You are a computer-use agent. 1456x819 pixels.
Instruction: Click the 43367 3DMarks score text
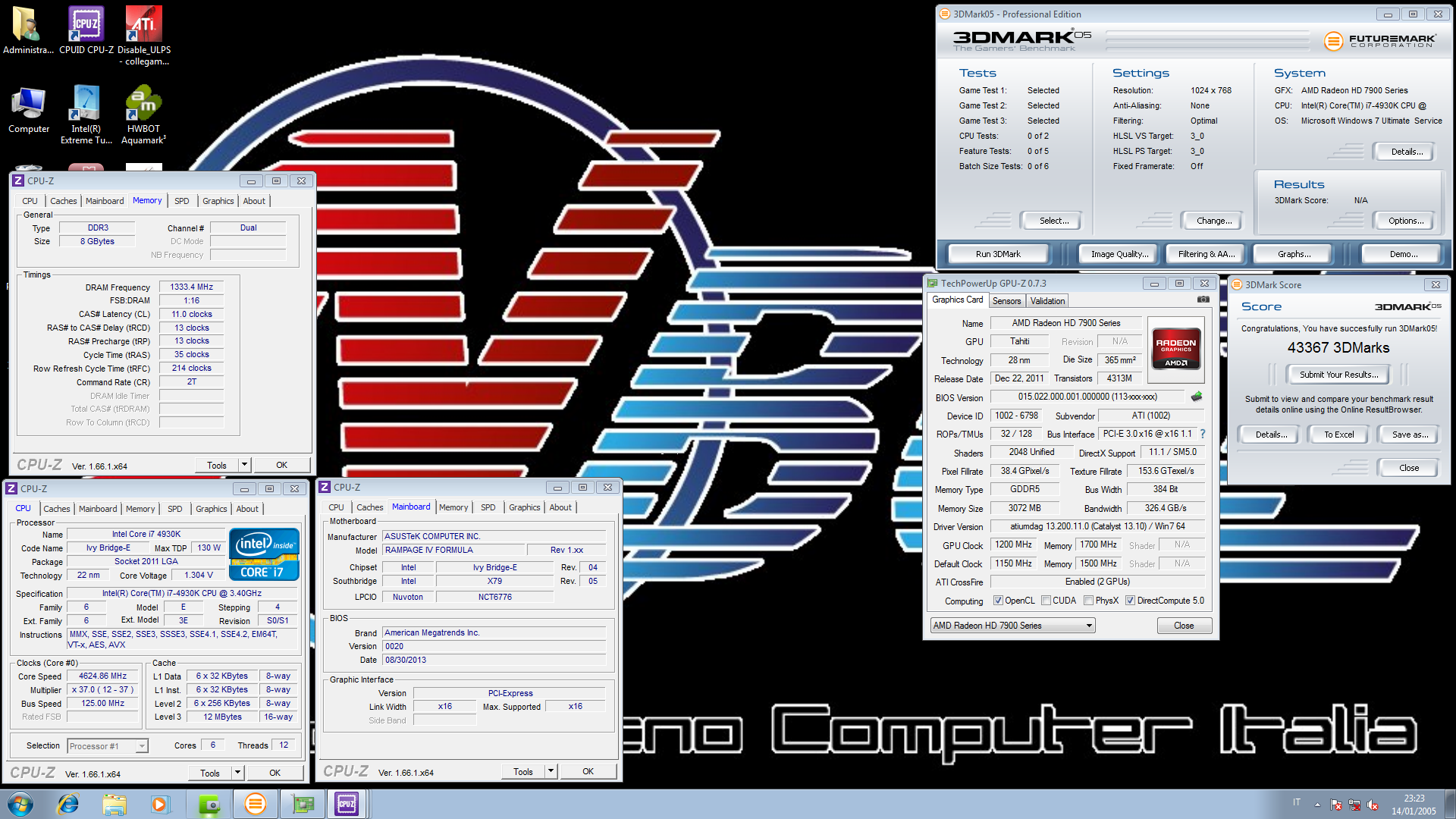click(1338, 347)
